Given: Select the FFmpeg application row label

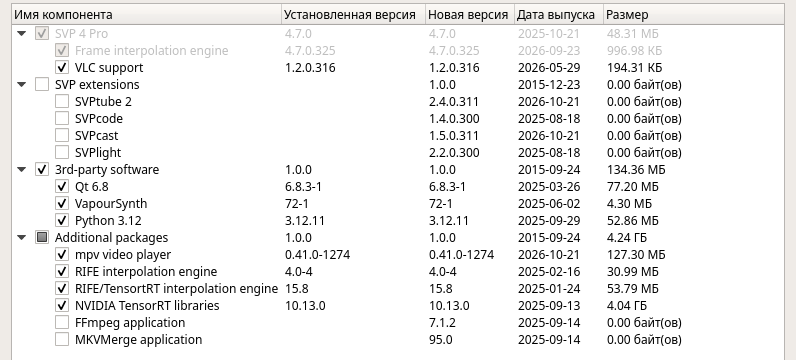Looking at the screenshot, I should click(x=129, y=322).
